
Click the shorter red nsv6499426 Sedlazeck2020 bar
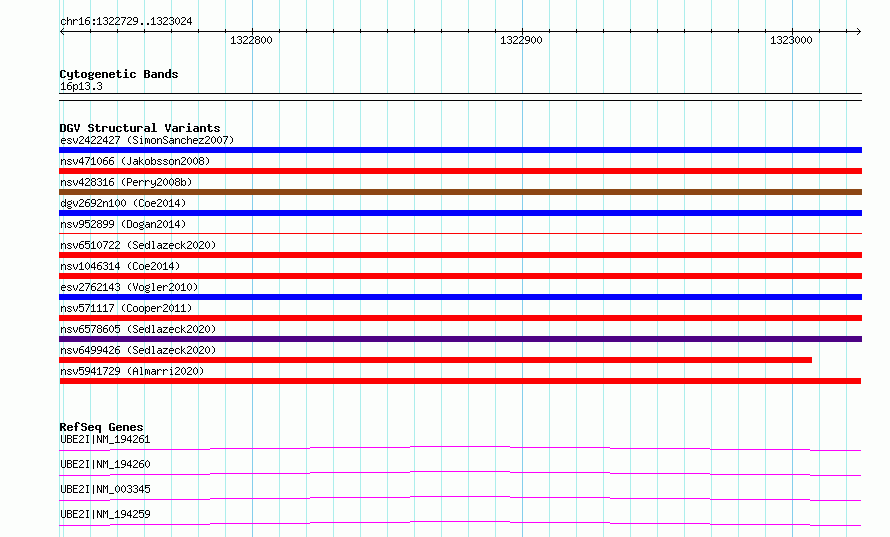tap(435, 360)
